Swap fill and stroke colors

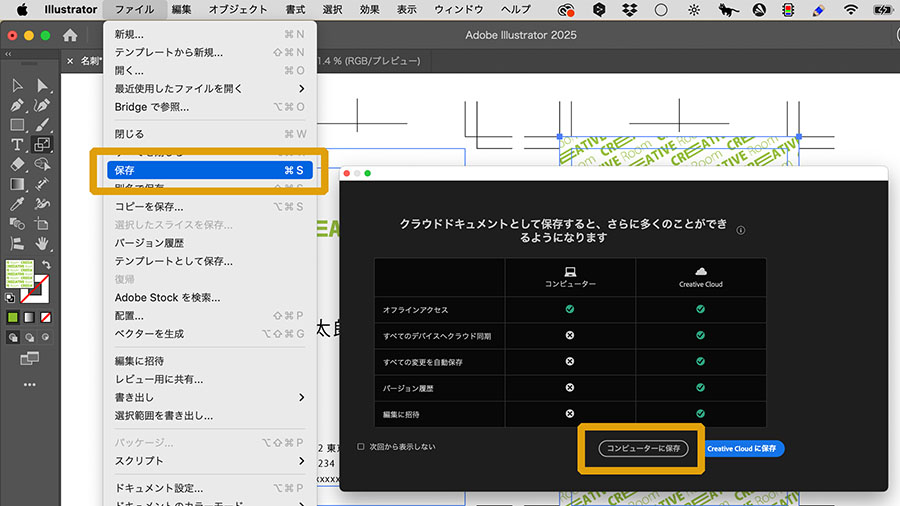click(x=46, y=265)
